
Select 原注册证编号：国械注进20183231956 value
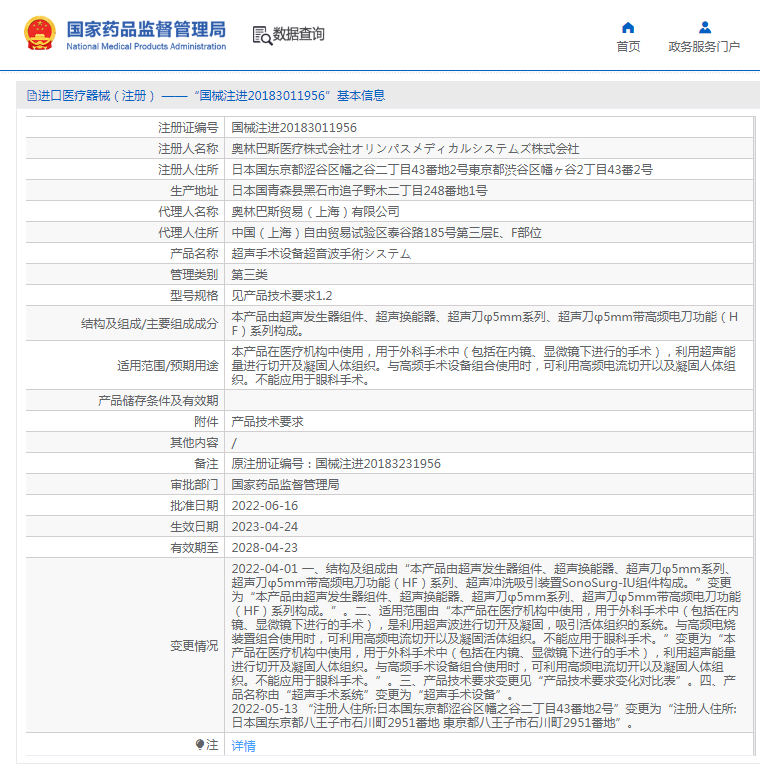[336, 464]
